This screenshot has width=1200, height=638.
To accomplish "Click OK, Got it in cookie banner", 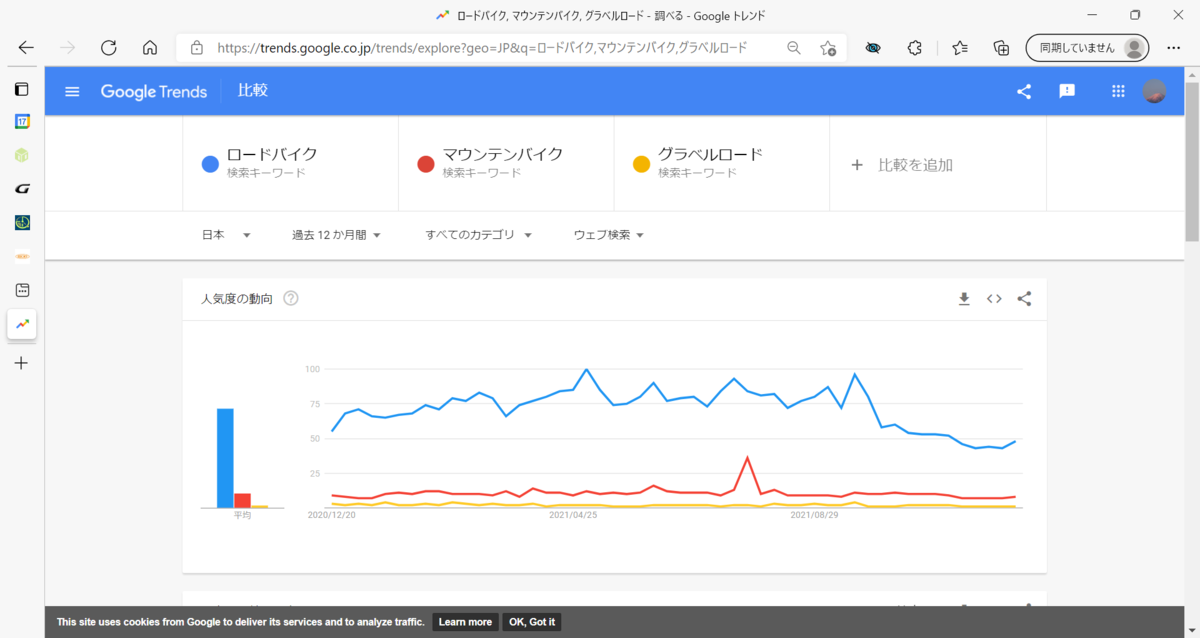I will pos(532,622).
